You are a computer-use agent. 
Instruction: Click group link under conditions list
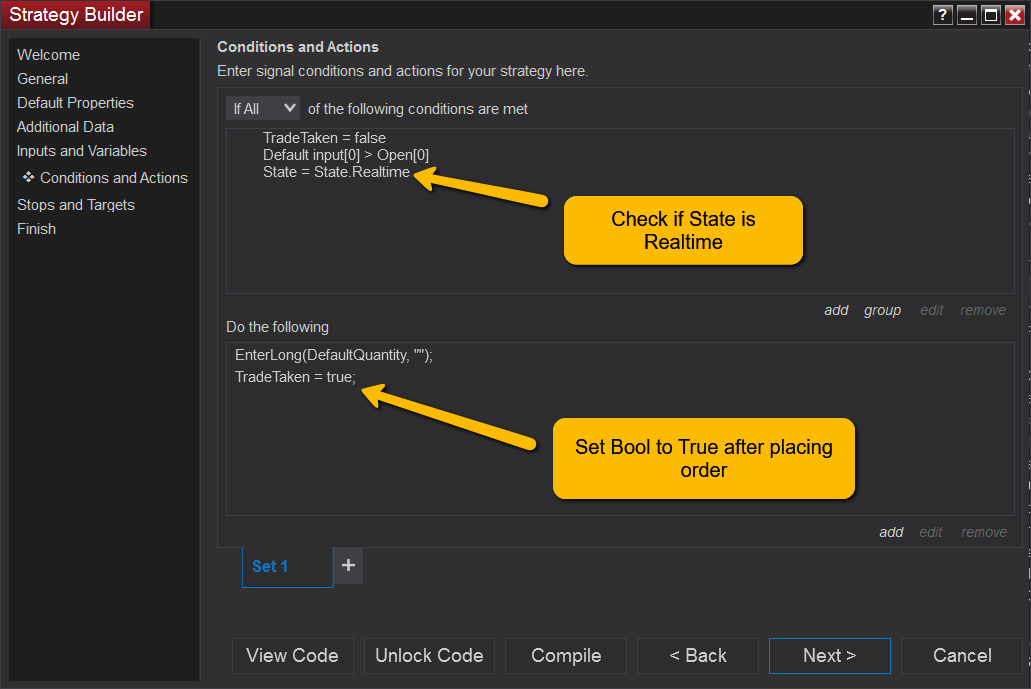tap(882, 310)
